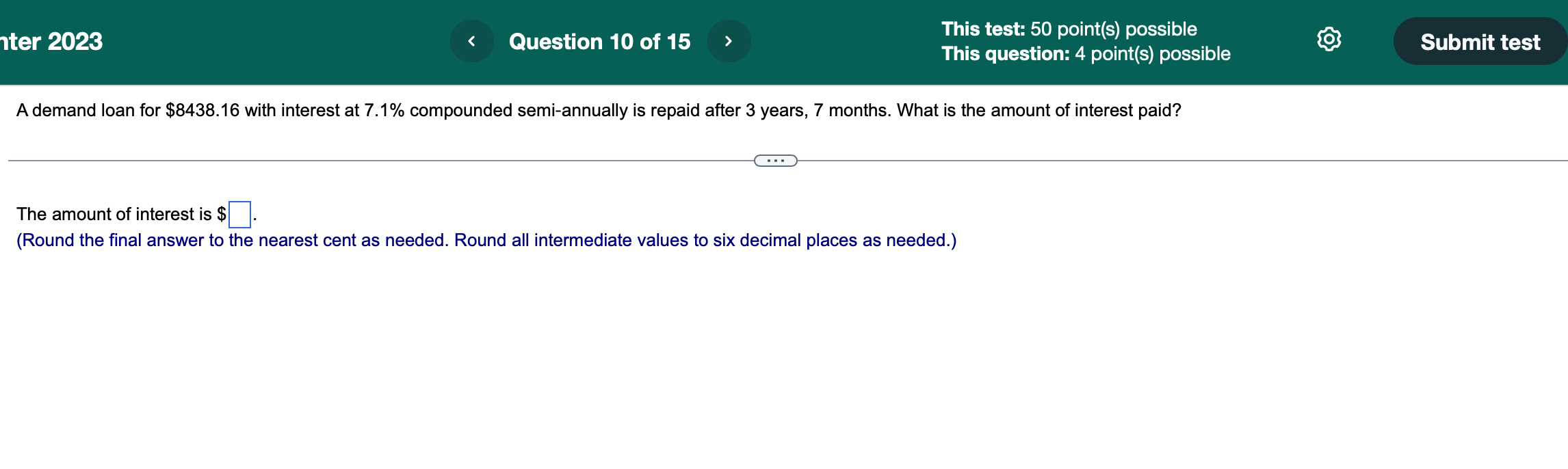Click the points possible information text
Screen dimensions: 1568x469
(x=1086, y=40)
